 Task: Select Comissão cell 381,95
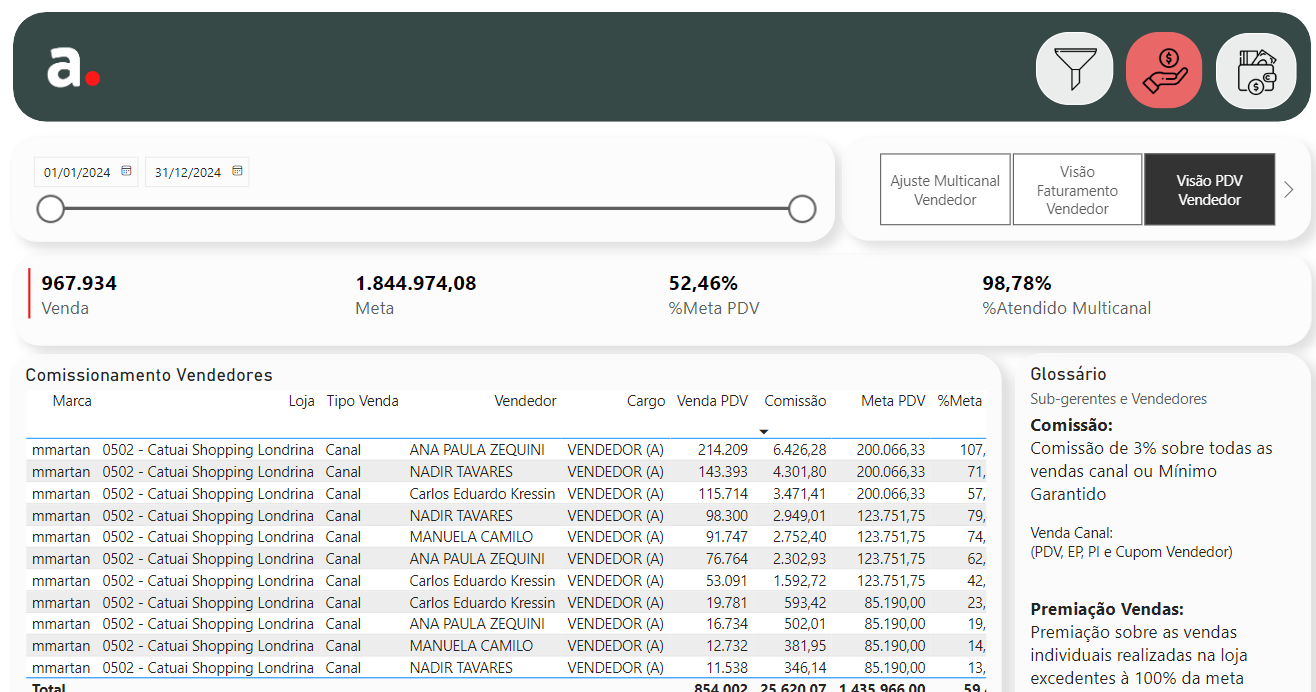806,646
